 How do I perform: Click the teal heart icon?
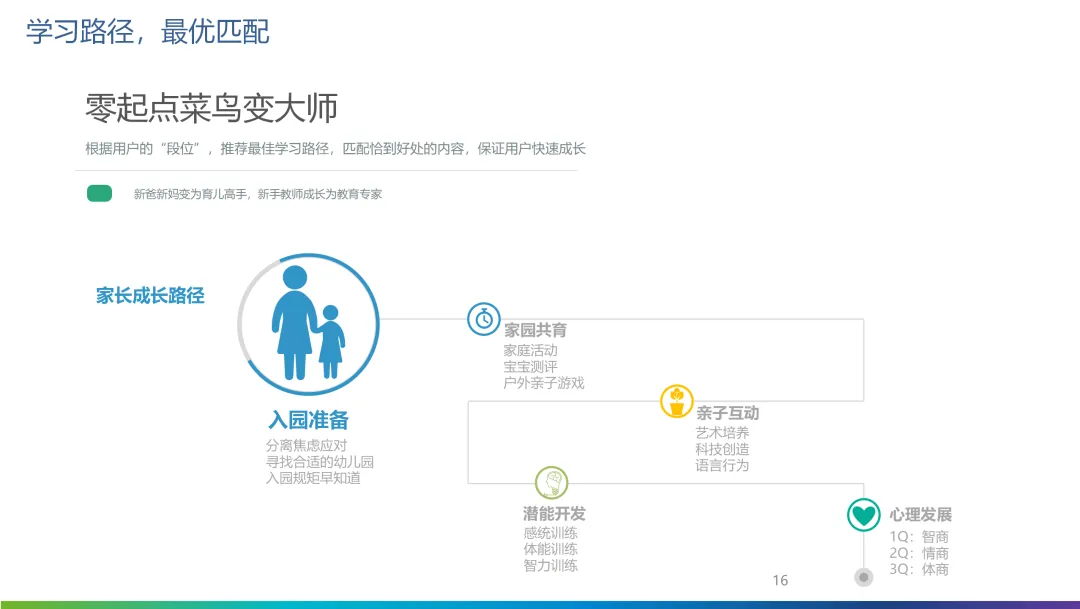click(x=863, y=515)
